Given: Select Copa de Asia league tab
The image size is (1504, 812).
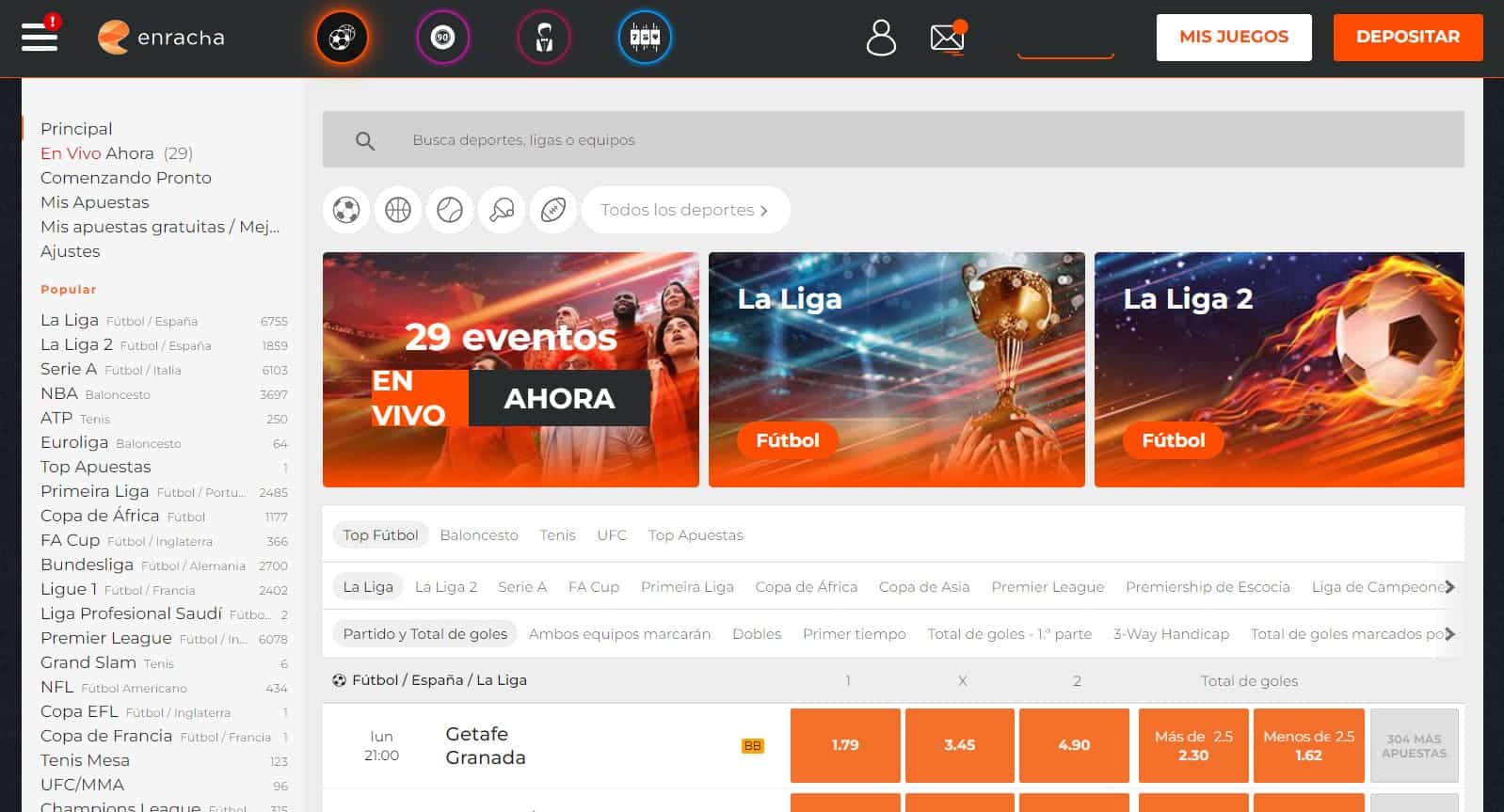Looking at the screenshot, I should pyautogui.click(x=924, y=587).
